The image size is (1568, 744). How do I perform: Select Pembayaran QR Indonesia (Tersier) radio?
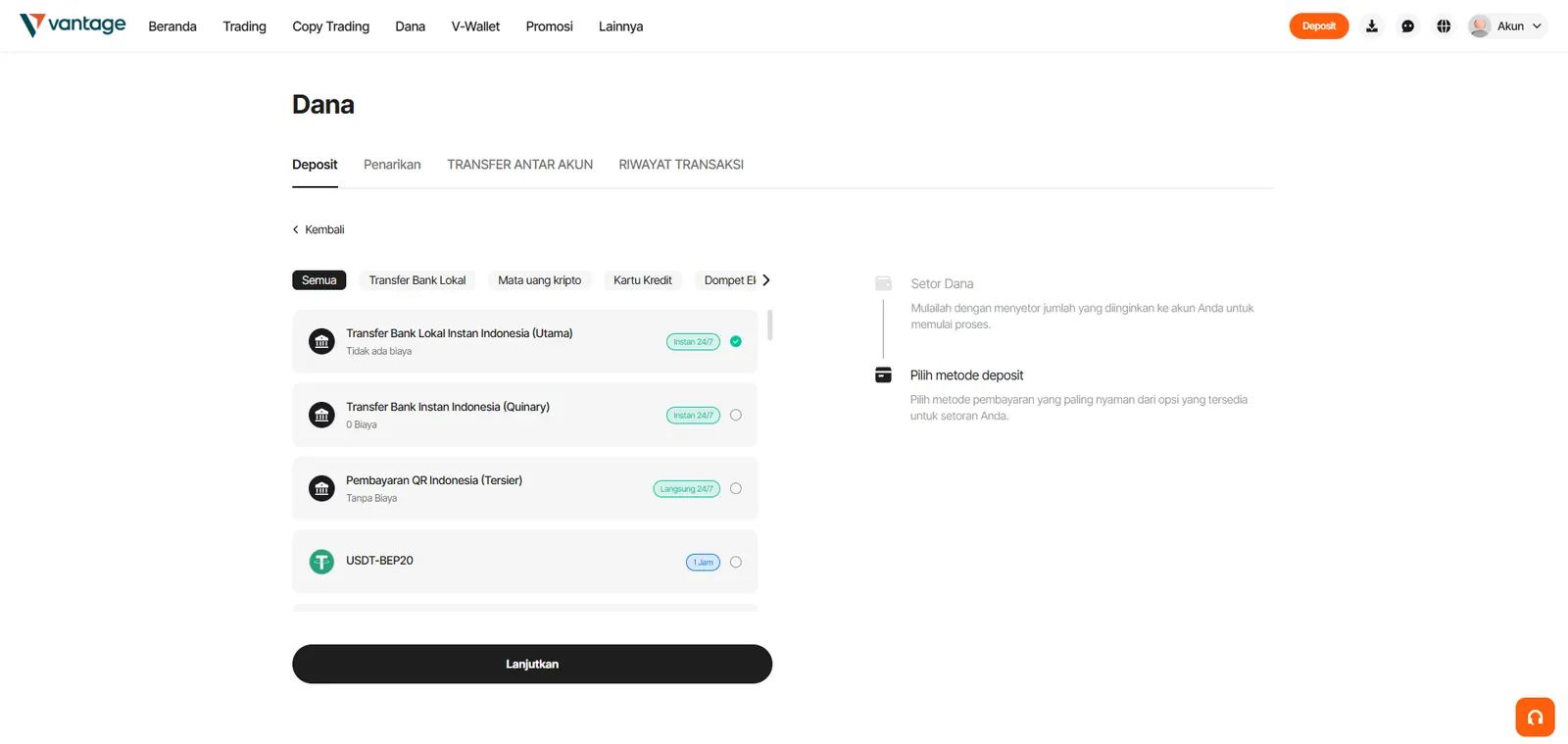click(x=736, y=488)
